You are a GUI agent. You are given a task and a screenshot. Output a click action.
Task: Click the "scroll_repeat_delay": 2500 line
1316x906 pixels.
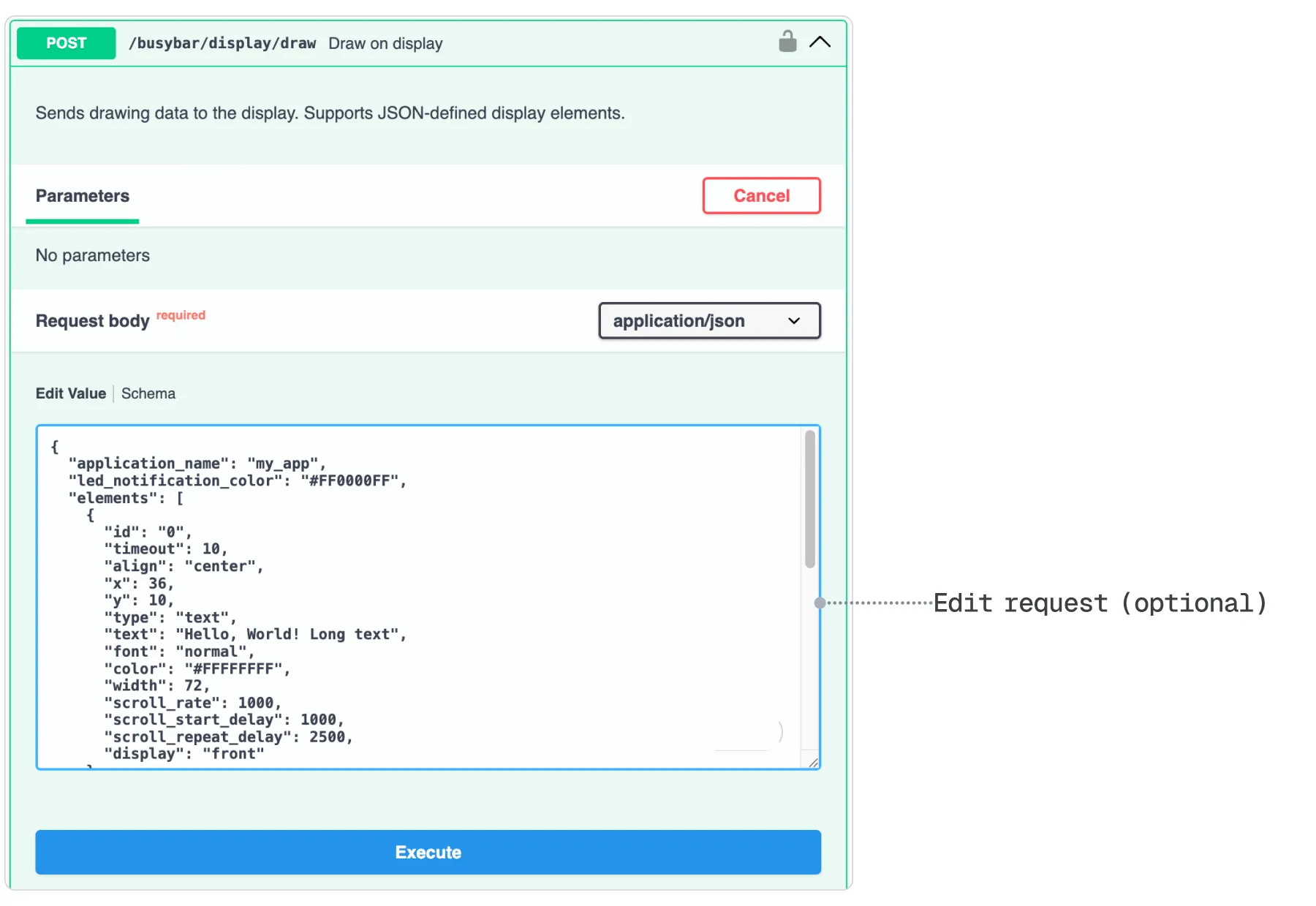229,736
